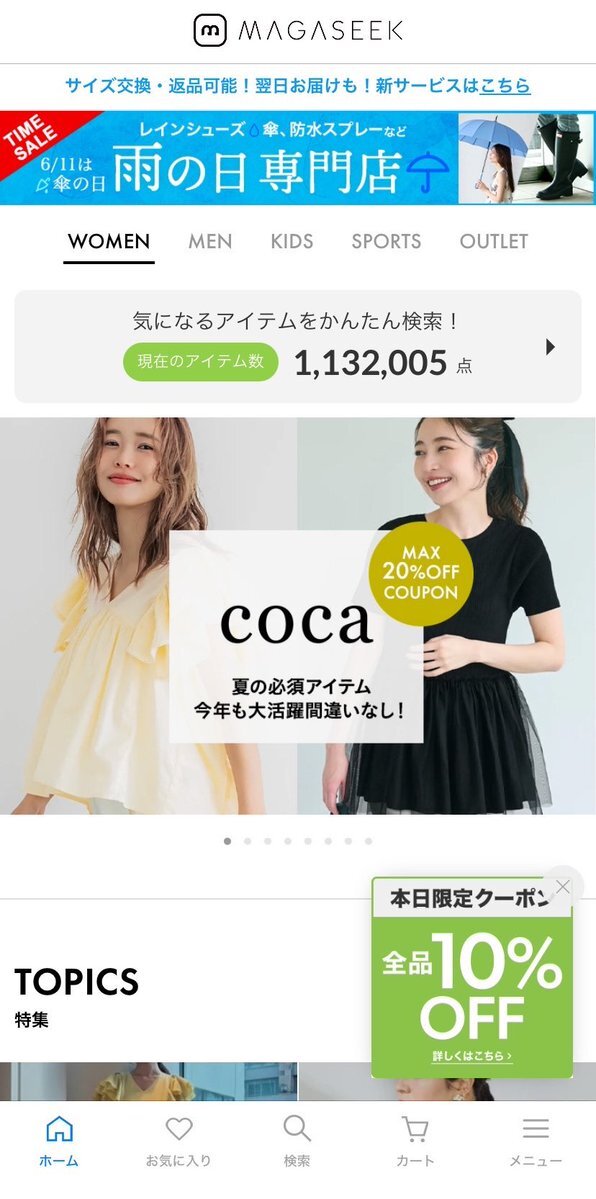596x1199 pixels.
Task: Jump to second carousel slide dot
Action: pyautogui.click(x=247, y=841)
